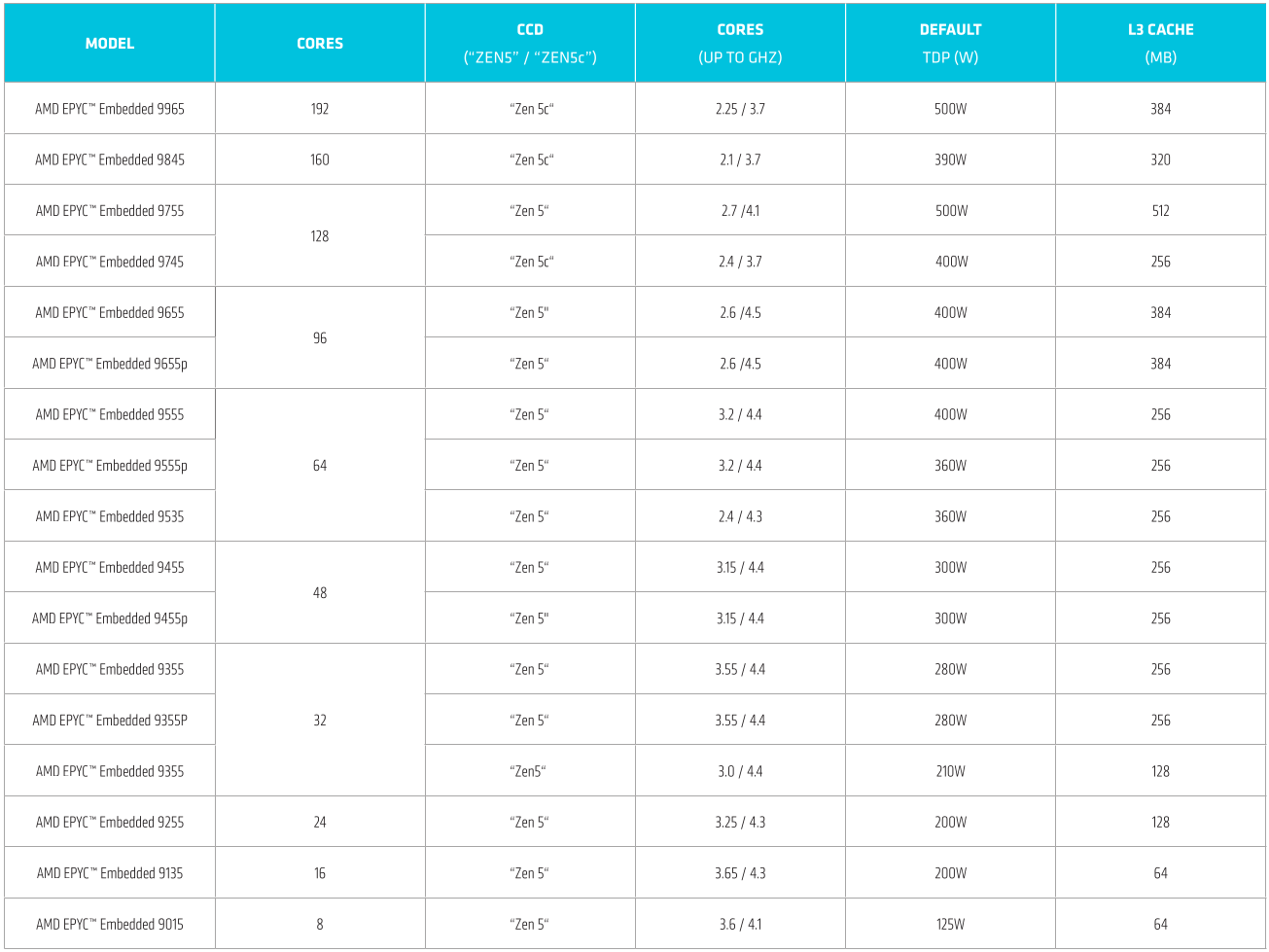Click the CORES (UP TO GHZ) header
The width and height of the screenshot is (1269, 952).
pyautogui.click(x=740, y=43)
